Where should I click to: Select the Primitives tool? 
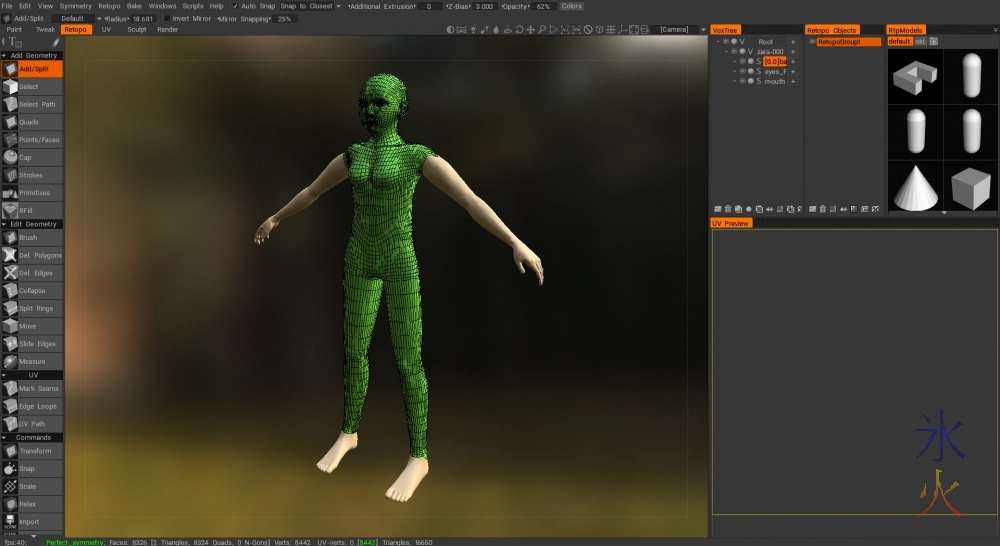tap(34, 193)
